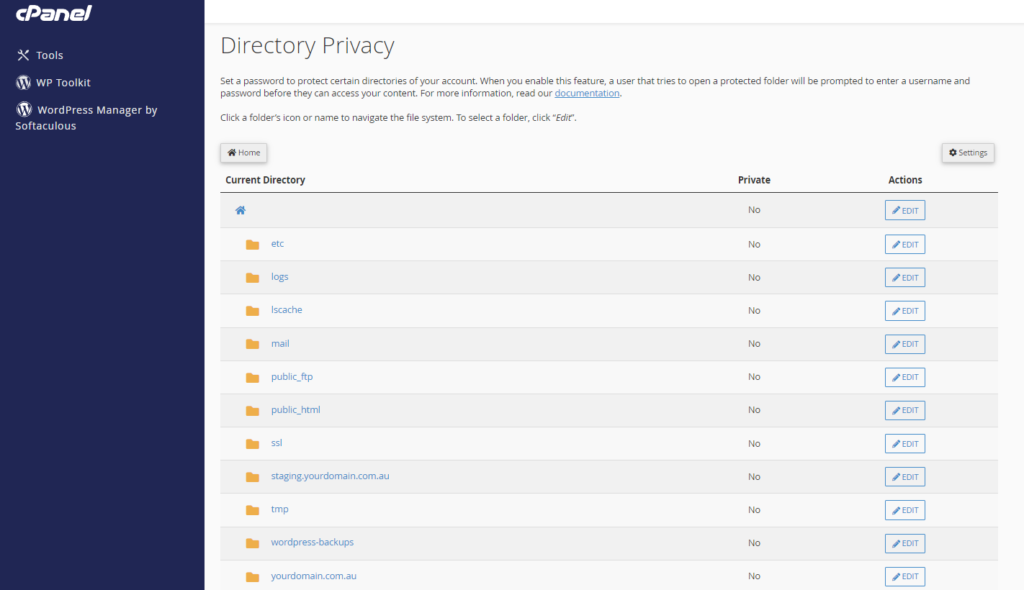Click the cPanel logo
The height and width of the screenshot is (590, 1024).
pos(54,12)
